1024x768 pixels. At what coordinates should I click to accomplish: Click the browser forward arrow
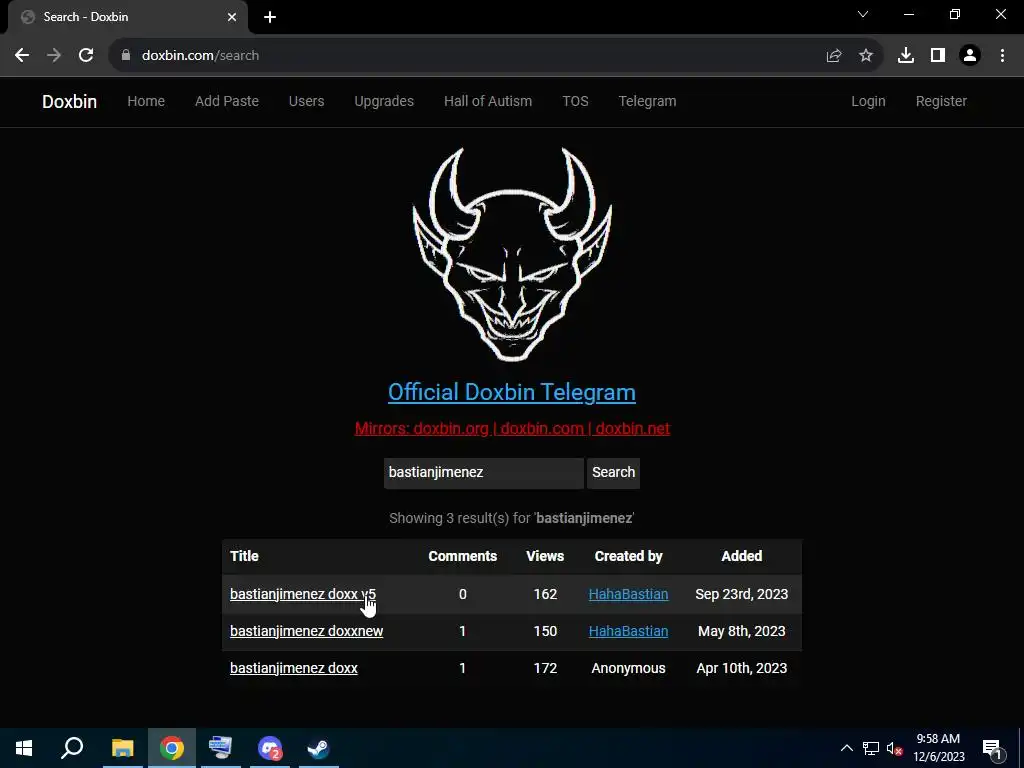[54, 56]
